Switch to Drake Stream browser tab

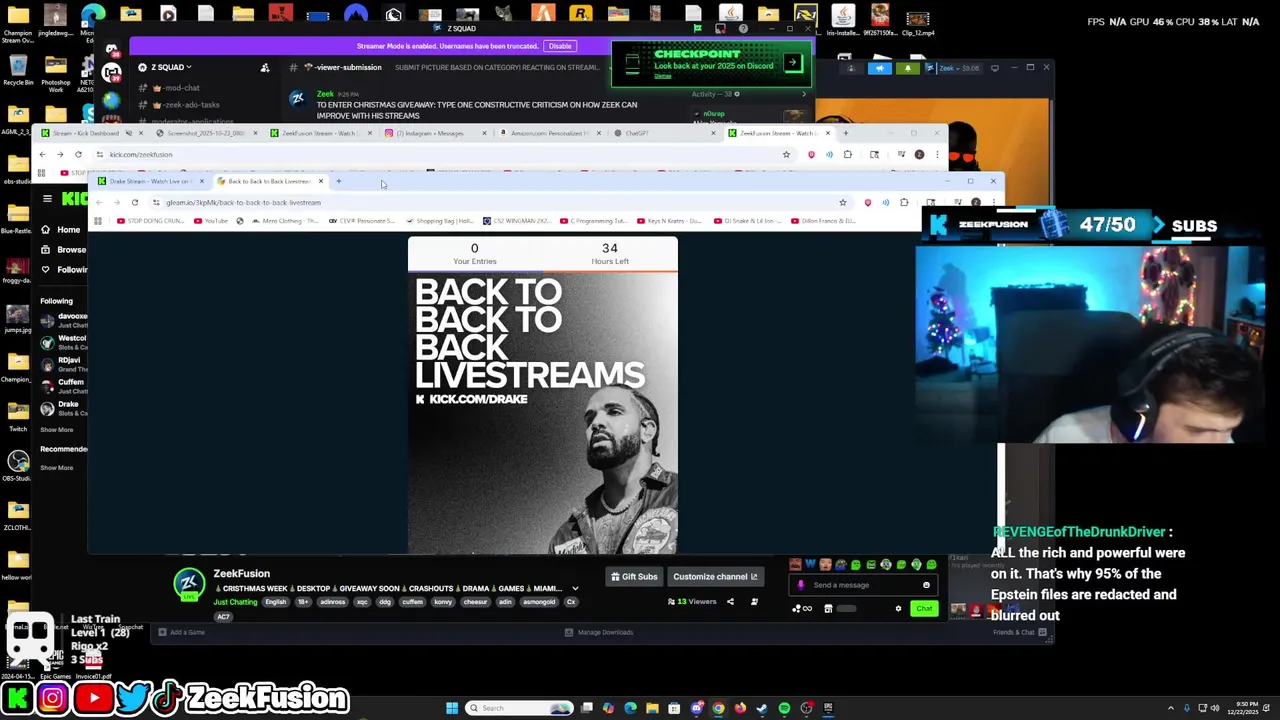pyautogui.click(x=149, y=181)
